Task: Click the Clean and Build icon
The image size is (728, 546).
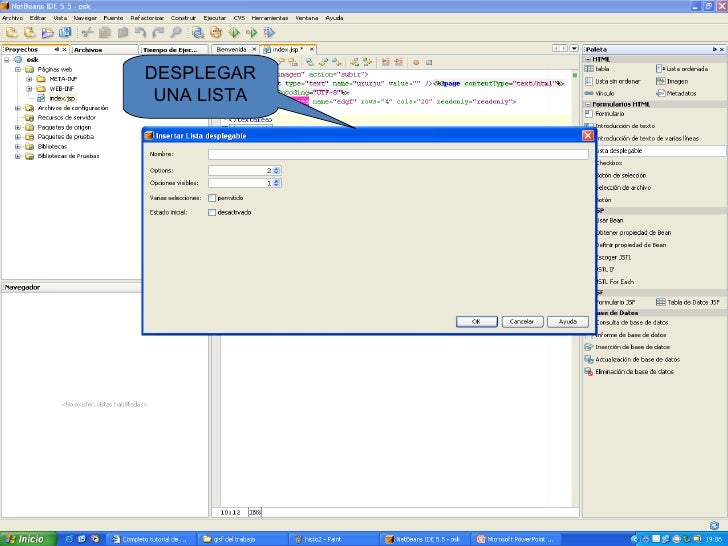Action: pyautogui.click(x=216, y=32)
